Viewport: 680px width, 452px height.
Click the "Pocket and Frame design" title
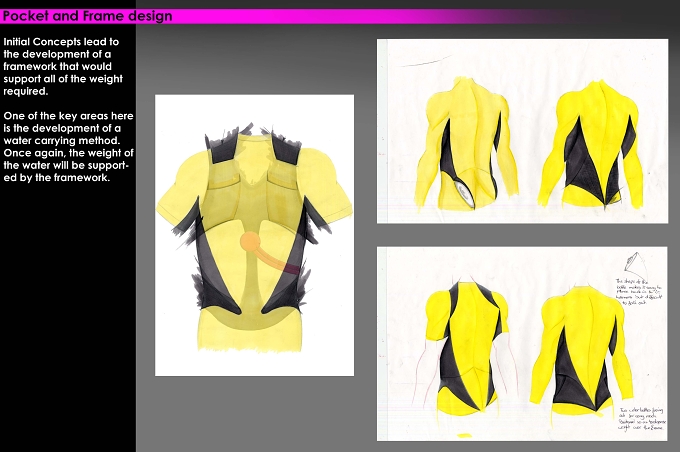(x=87, y=16)
